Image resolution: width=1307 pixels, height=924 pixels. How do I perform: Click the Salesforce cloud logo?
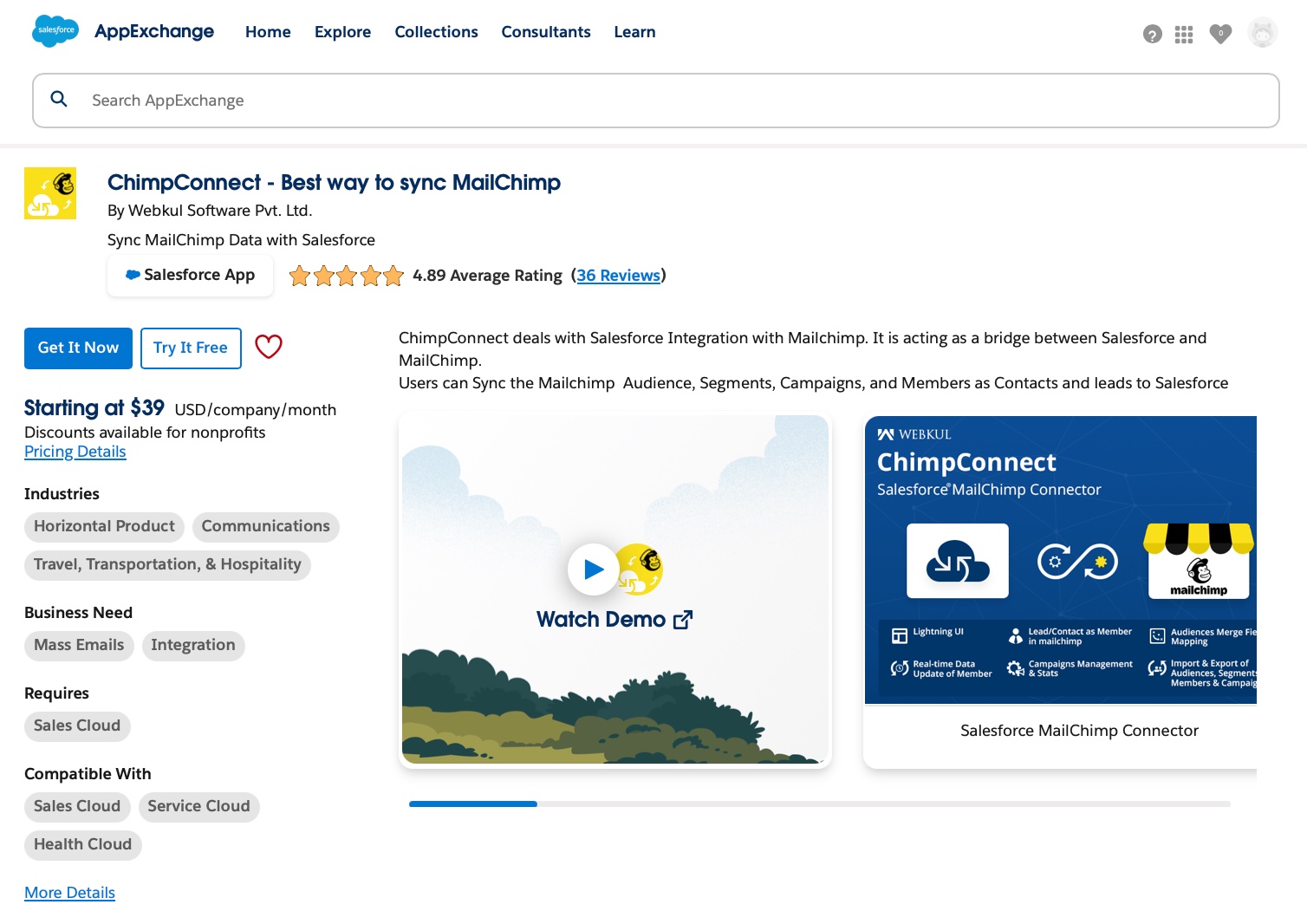coord(55,30)
